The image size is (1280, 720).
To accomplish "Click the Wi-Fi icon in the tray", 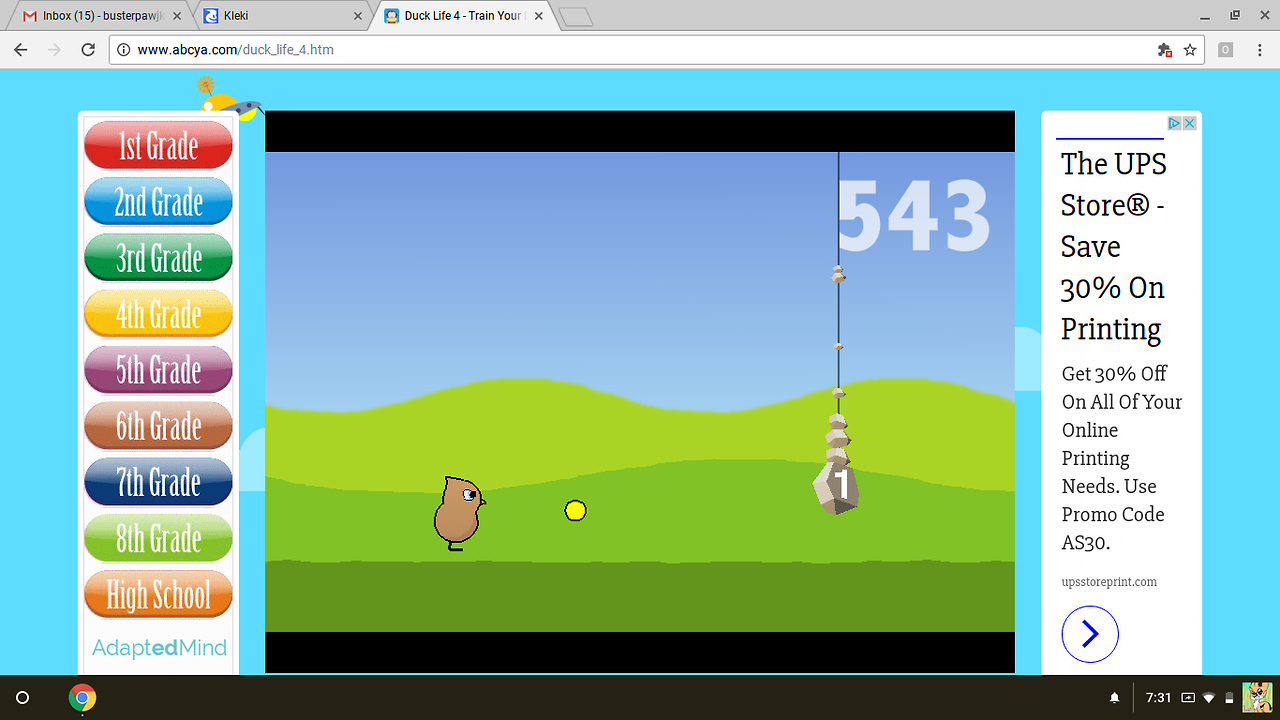I will pos(1209,697).
